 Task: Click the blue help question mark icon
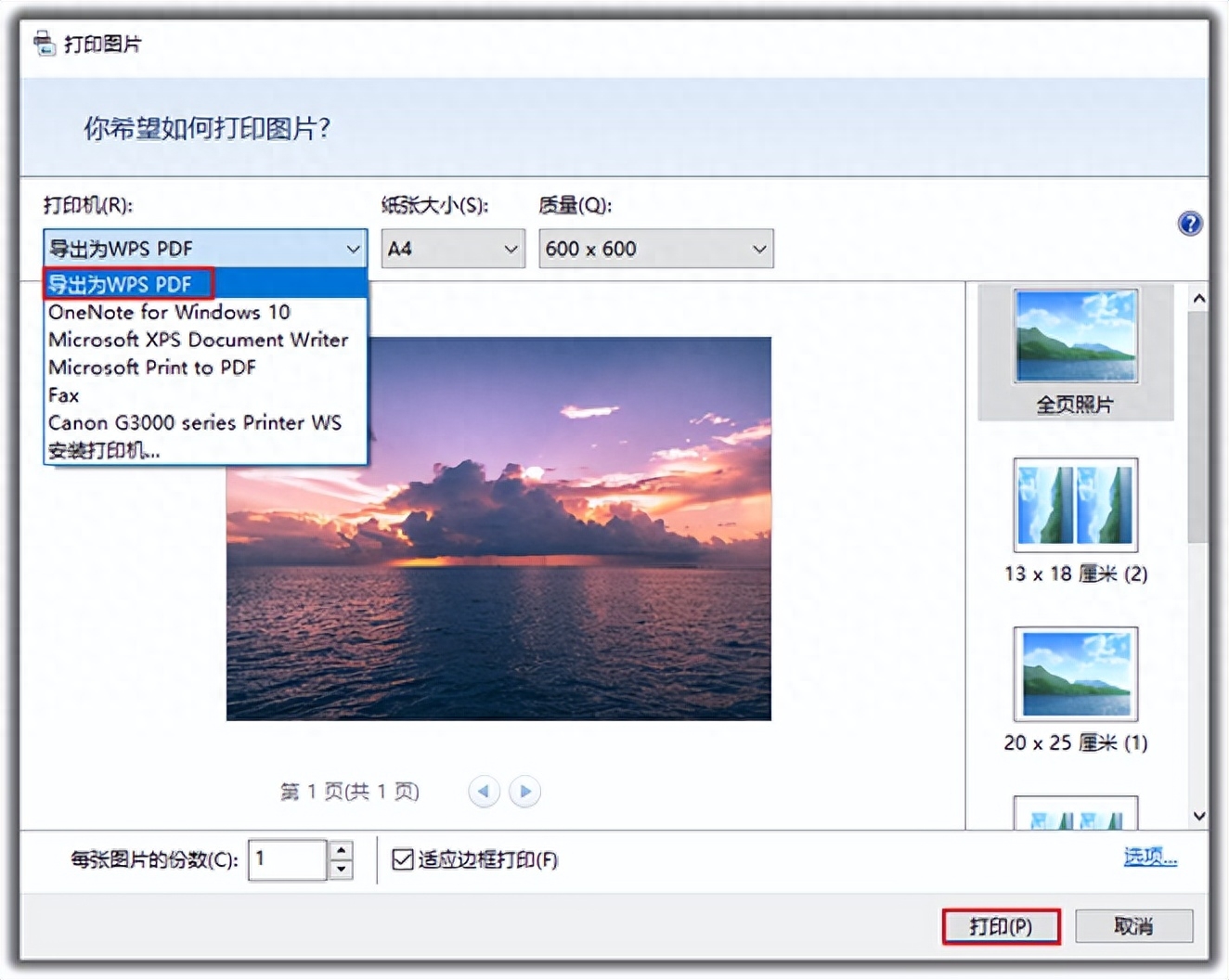(1189, 224)
